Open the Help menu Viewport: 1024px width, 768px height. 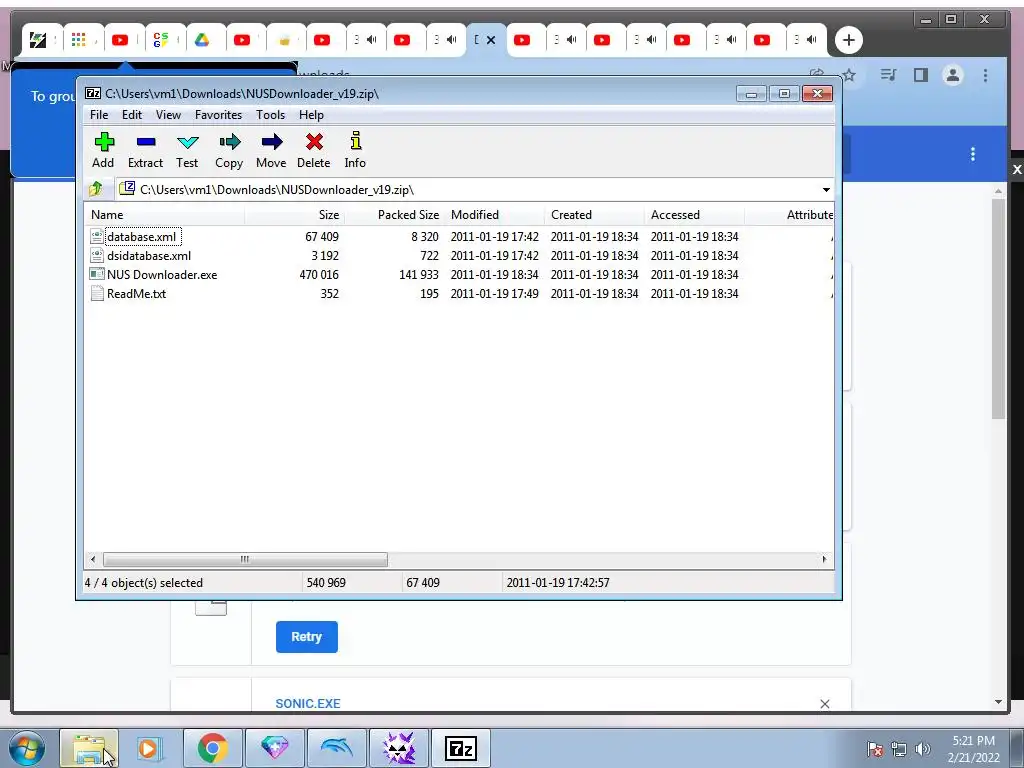(x=311, y=115)
